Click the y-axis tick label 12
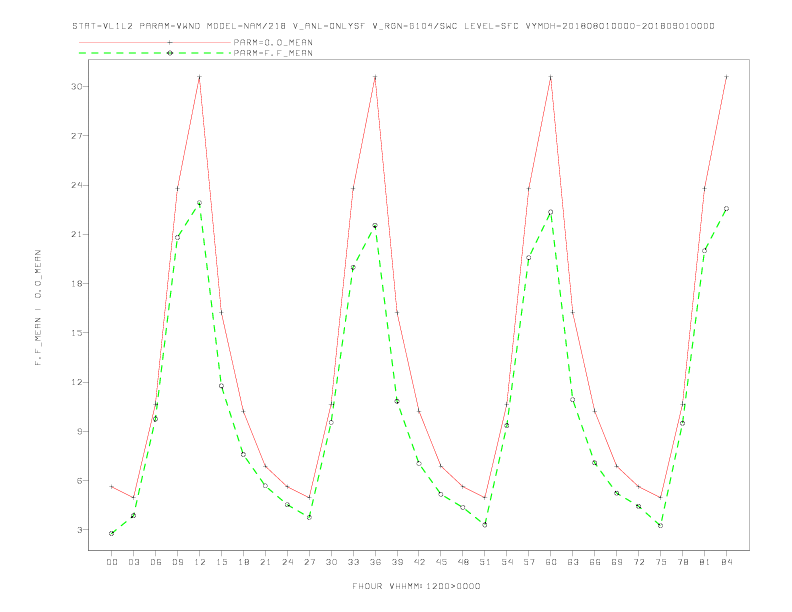Image resolution: width=792 pixels, height=612 pixels. click(77, 382)
